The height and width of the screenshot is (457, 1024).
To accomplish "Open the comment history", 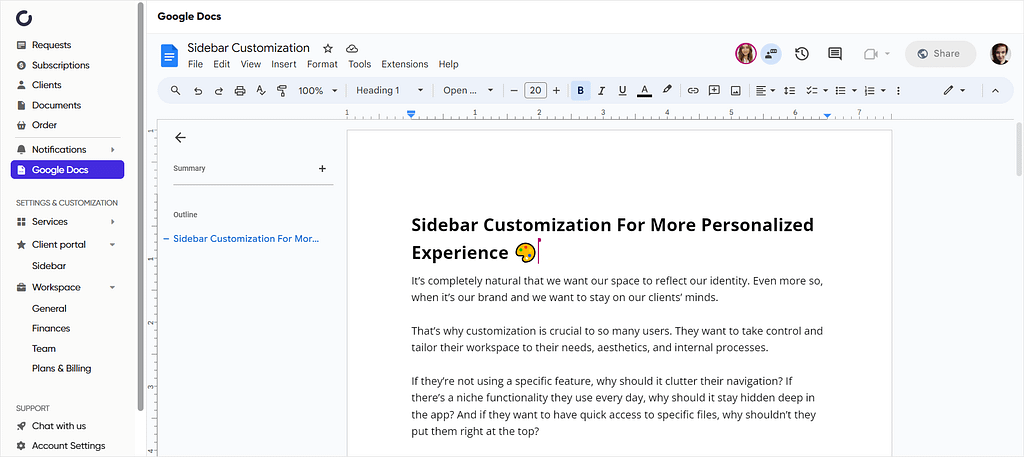I will coord(835,54).
